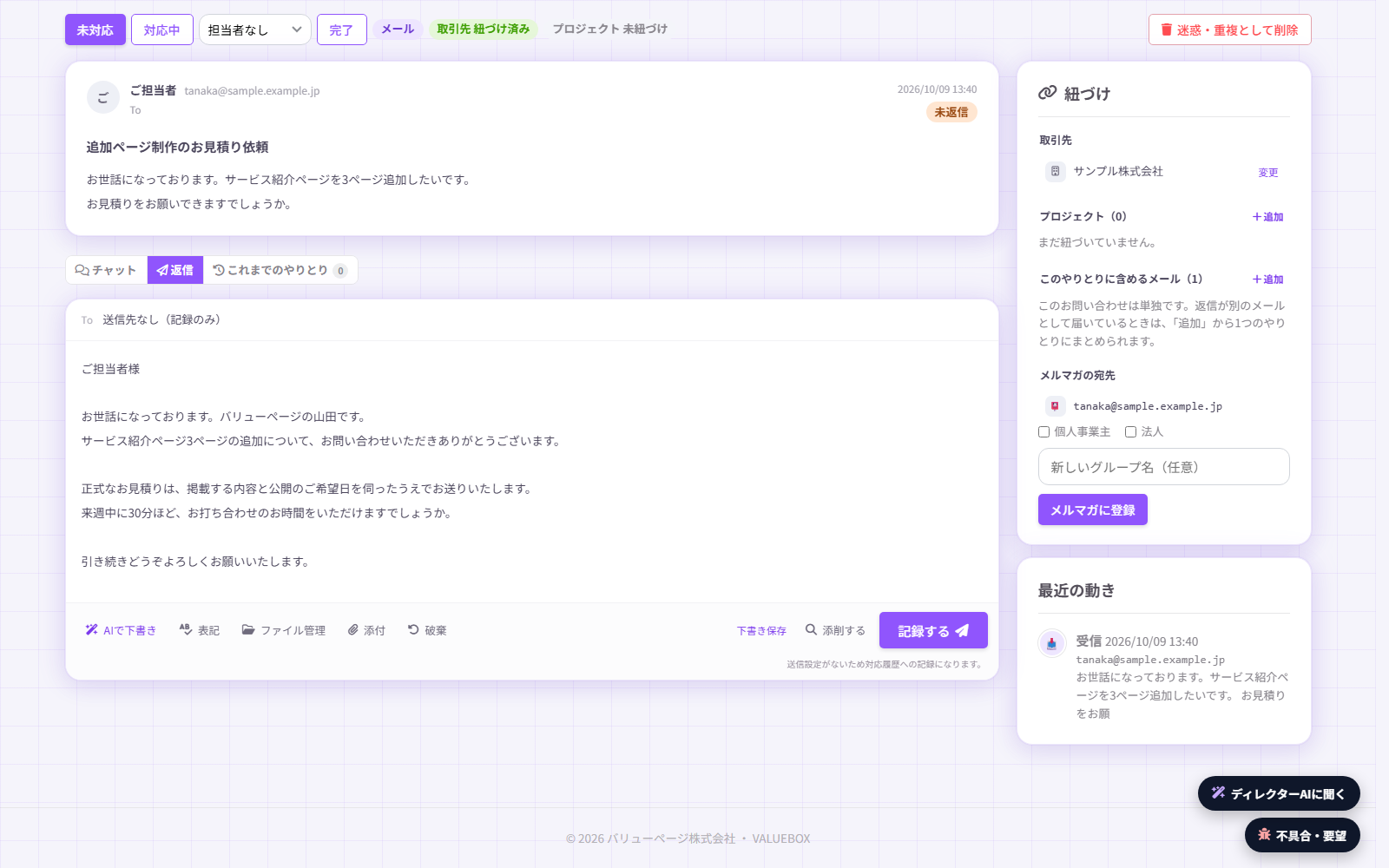Click the mail icon beside tanaka@sample.example.jp in メルマガの宛先
This screenshot has height=868, width=1389.
[x=1055, y=405]
